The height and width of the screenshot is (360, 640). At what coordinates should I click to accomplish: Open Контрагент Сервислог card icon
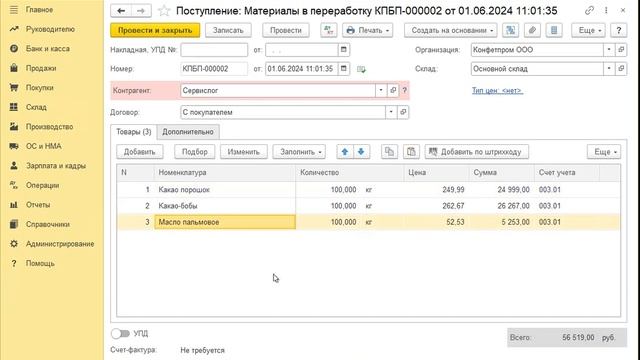[x=393, y=90]
